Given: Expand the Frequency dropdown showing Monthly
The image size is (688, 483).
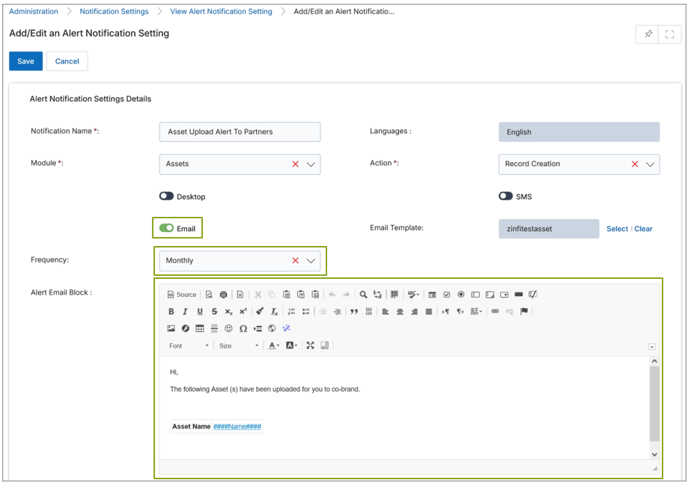Looking at the screenshot, I should tap(311, 261).
